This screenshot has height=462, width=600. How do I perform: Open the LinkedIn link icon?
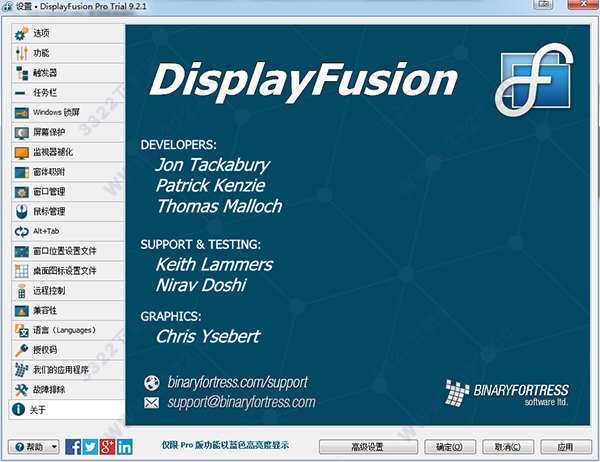[125, 447]
